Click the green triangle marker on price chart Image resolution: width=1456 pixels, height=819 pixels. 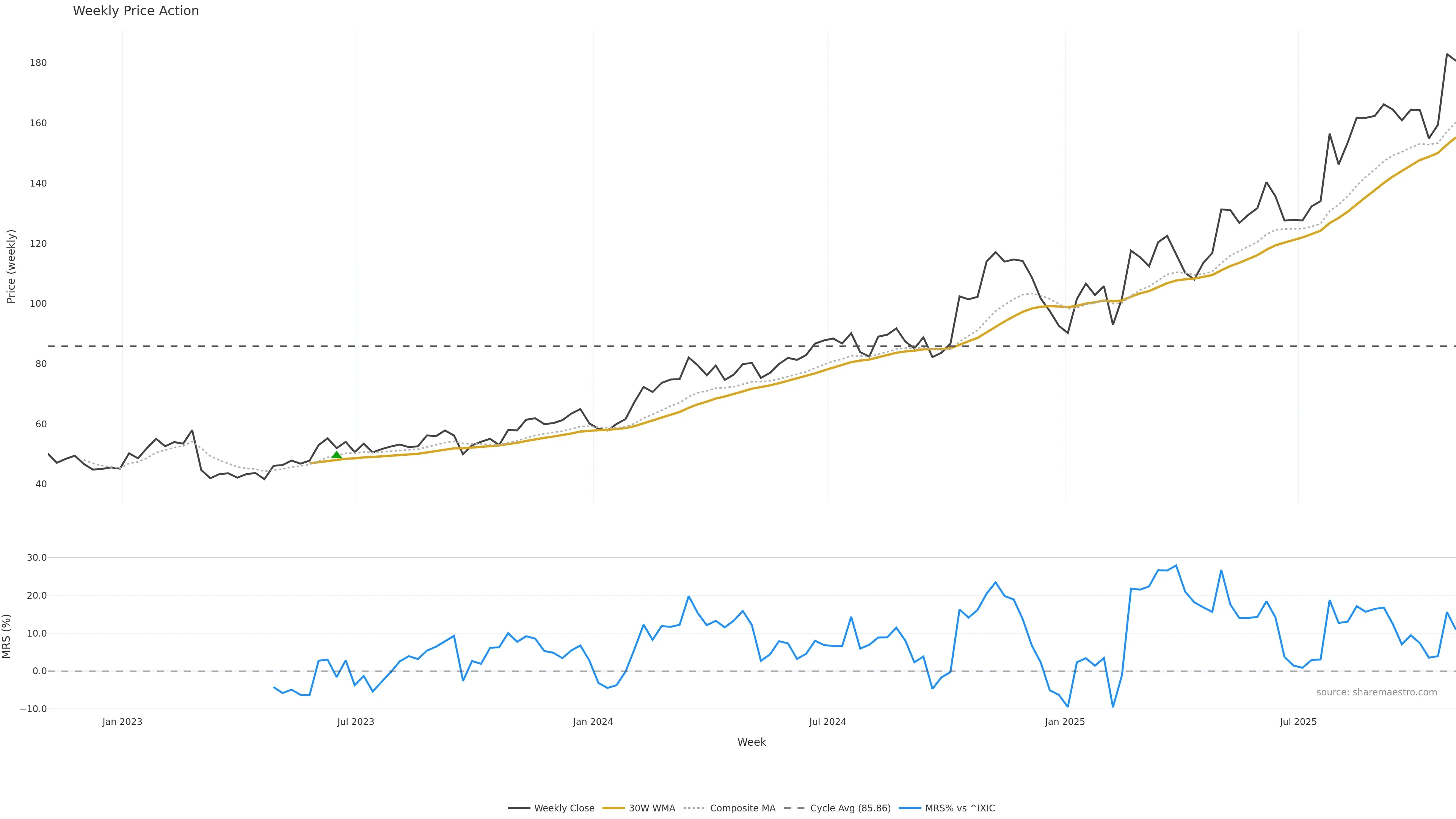point(336,455)
